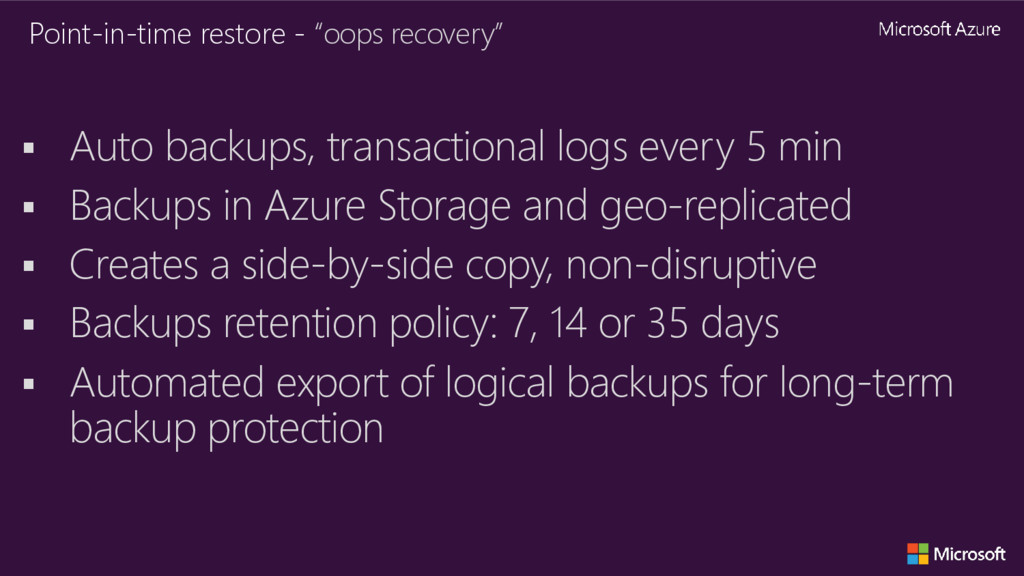The image size is (1024, 576).
Task: Click the word "non-disruptive"
Action: tap(691, 266)
